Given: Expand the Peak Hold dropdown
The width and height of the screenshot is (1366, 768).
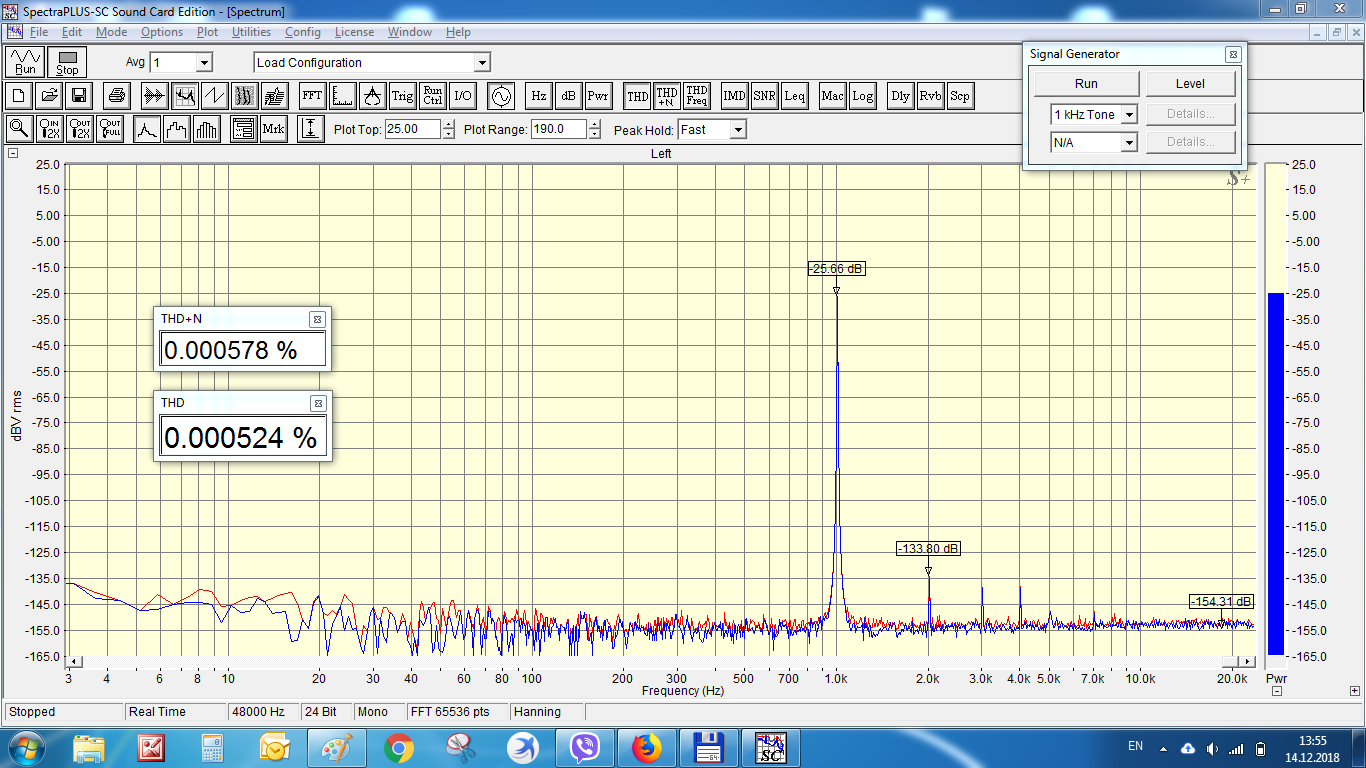Looking at the screenshot, I should tap(737, 130).
